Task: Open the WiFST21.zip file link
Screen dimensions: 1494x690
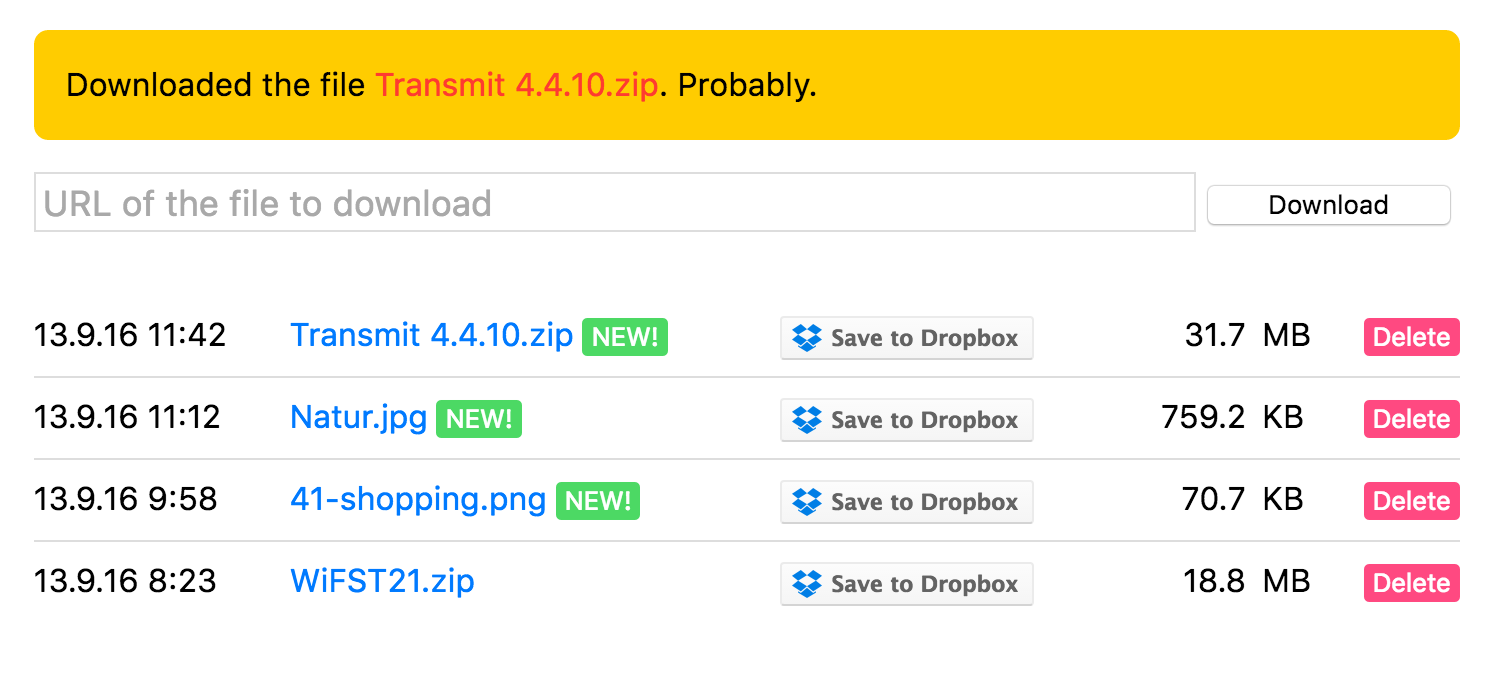Action: [382, 581]
